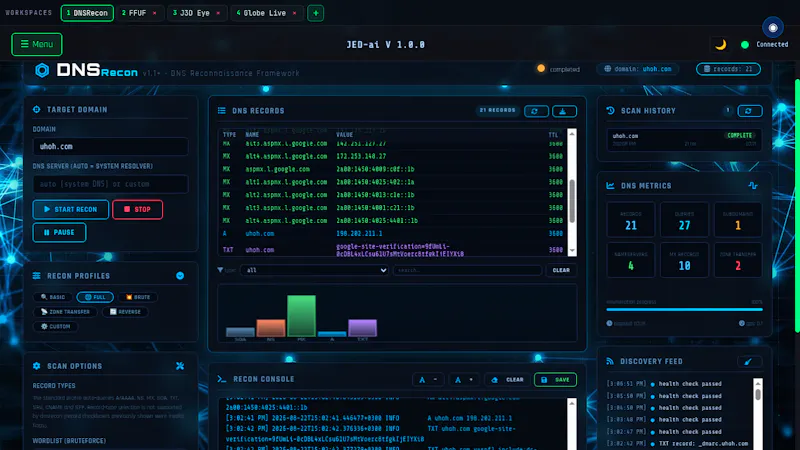The width and height of the screenshot is (800, 450).
Task: Clear the Recon Console output
Action: click(507, 380)
